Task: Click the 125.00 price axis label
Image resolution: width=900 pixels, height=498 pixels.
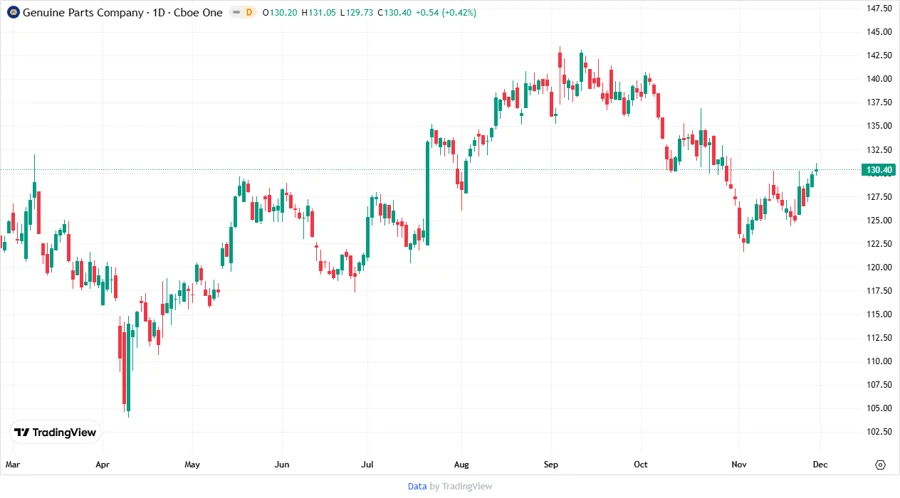Action: tap(879, 220)
